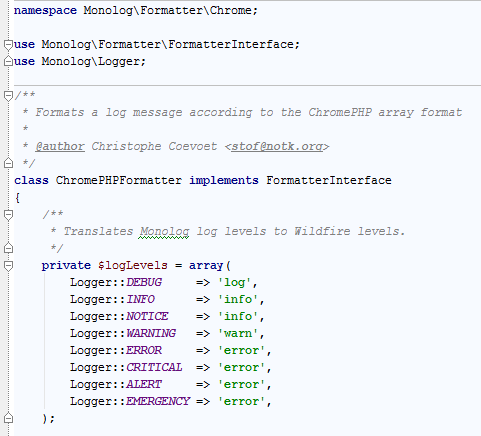Click FormatterInterface after implements keyword
Image resolution: width=481 pixels, height=436 pixels.
329,180
